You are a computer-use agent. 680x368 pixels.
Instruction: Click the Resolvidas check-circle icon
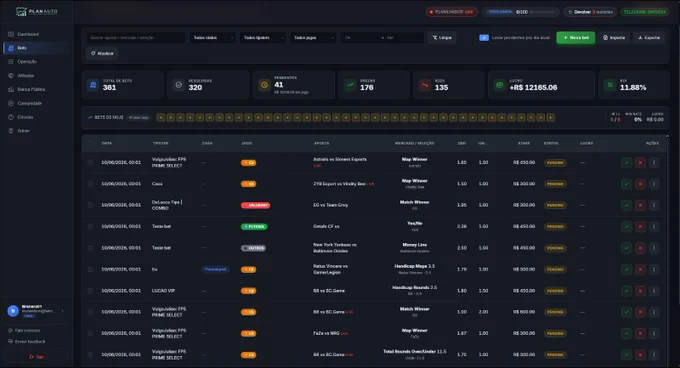pyautogui.click(x=178, y=85)
